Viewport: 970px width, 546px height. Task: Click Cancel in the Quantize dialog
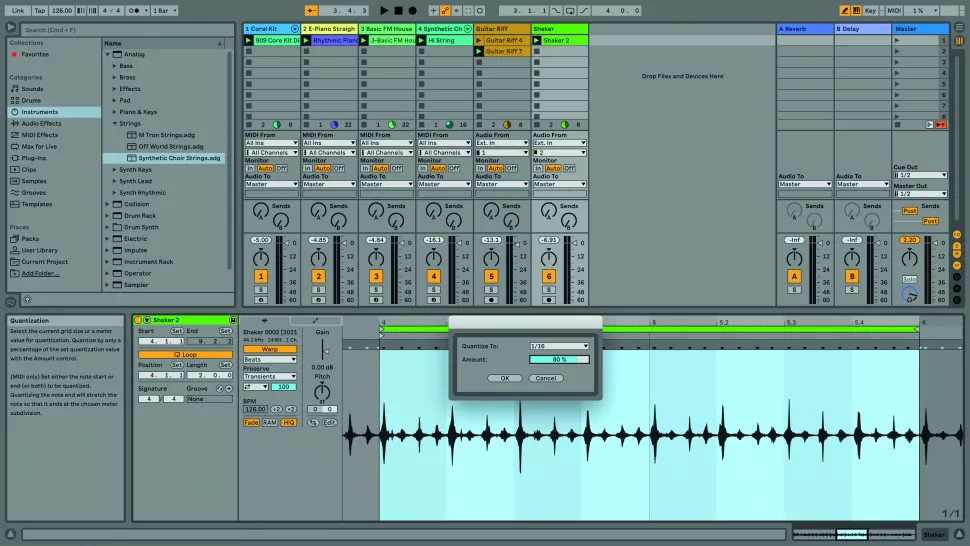point(545,378)
